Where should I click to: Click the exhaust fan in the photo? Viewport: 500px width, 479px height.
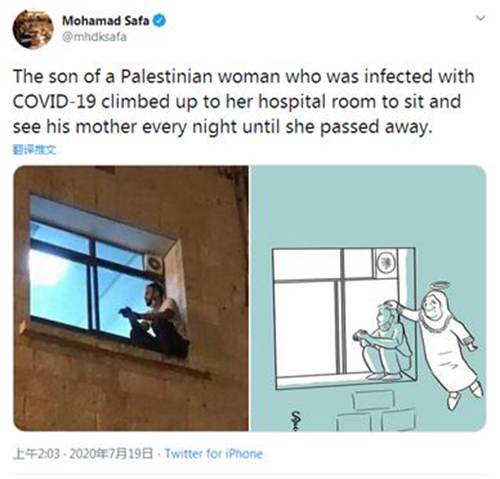coord(154,263)
